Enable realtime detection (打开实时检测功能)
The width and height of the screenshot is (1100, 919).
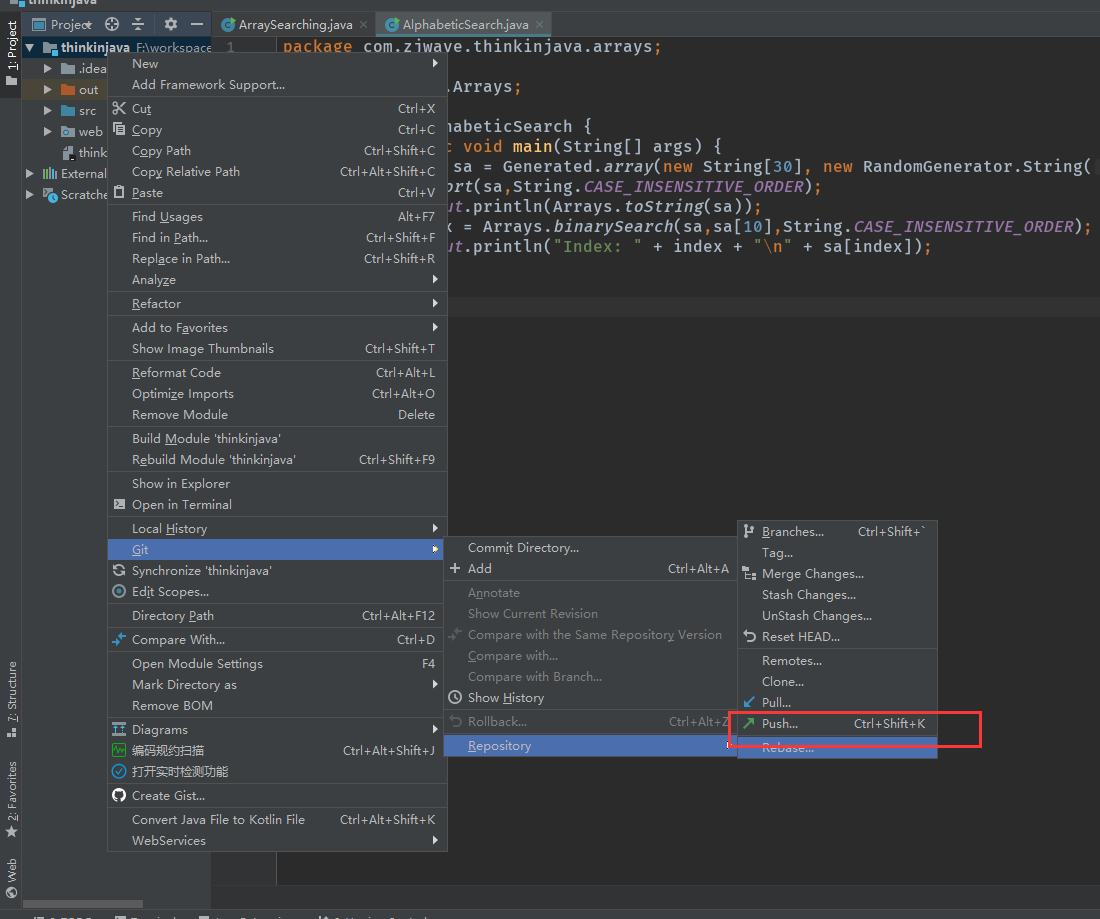(180, 772)
